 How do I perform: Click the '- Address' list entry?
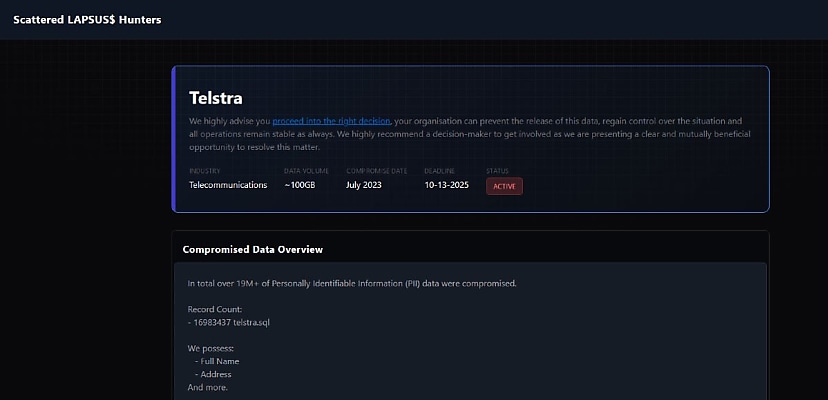click(213, 374)
